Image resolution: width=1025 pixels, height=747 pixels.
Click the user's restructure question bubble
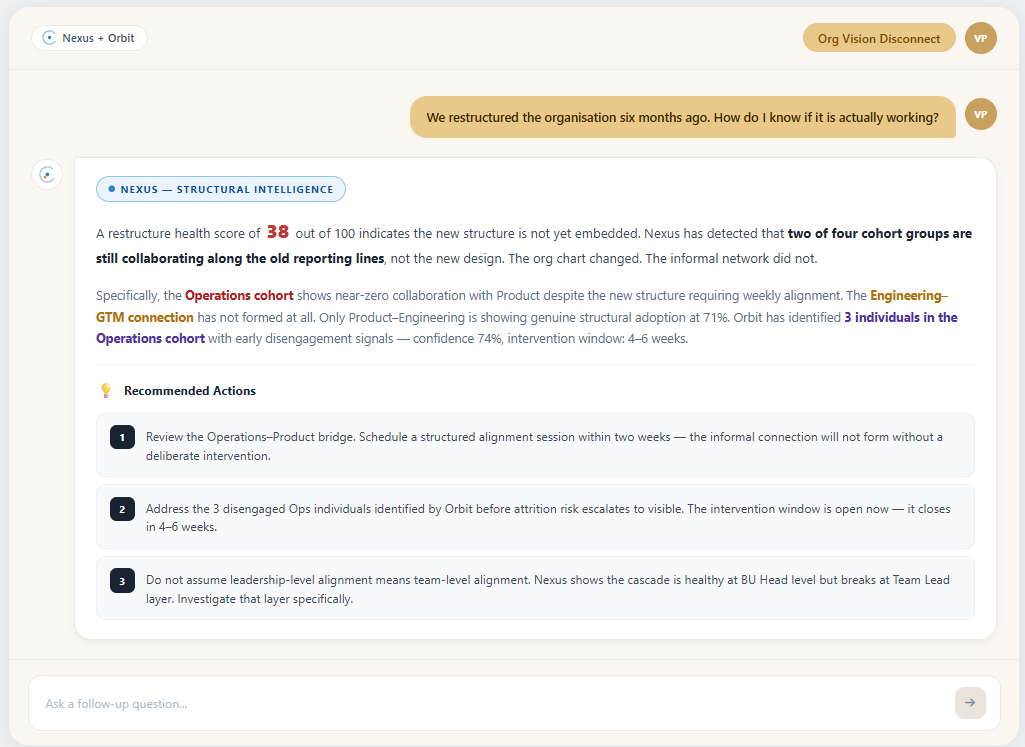coord(682,117)
